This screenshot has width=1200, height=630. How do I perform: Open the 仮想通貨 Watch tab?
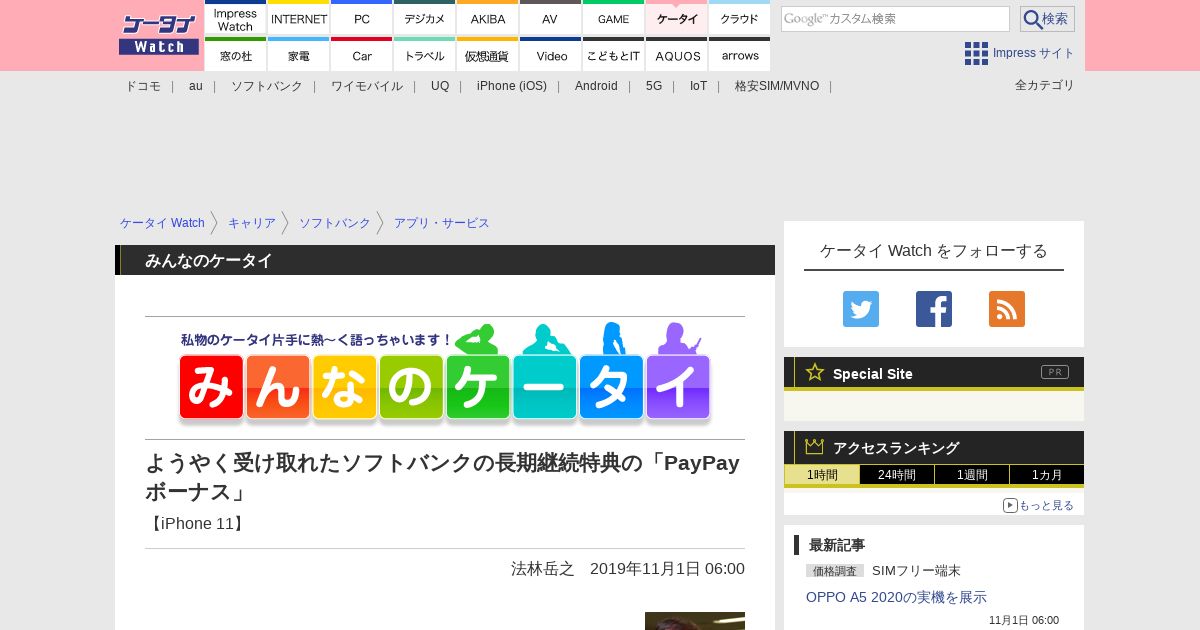pyautogui.click(x=488, y=54)
